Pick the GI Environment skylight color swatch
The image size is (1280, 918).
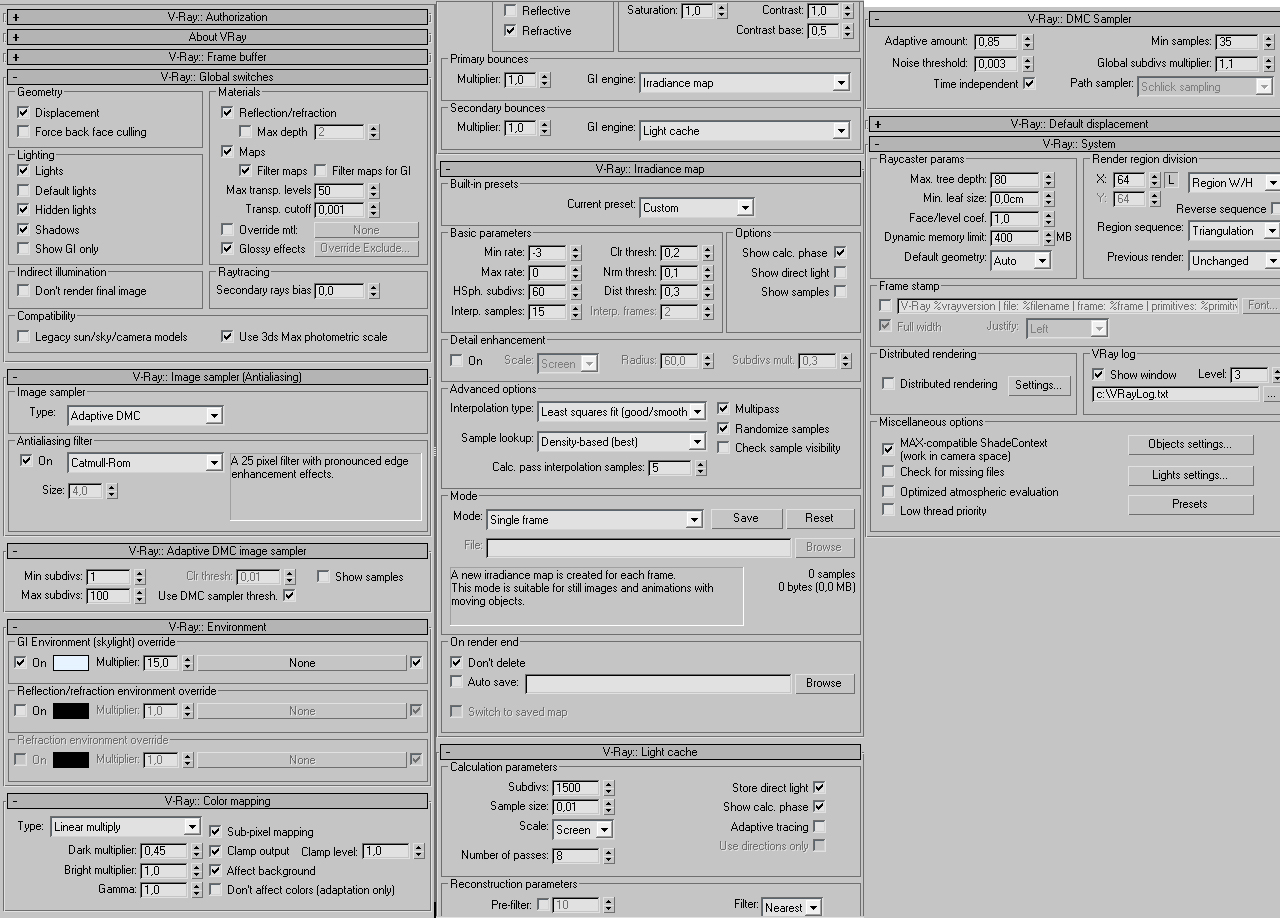point(71,663)
